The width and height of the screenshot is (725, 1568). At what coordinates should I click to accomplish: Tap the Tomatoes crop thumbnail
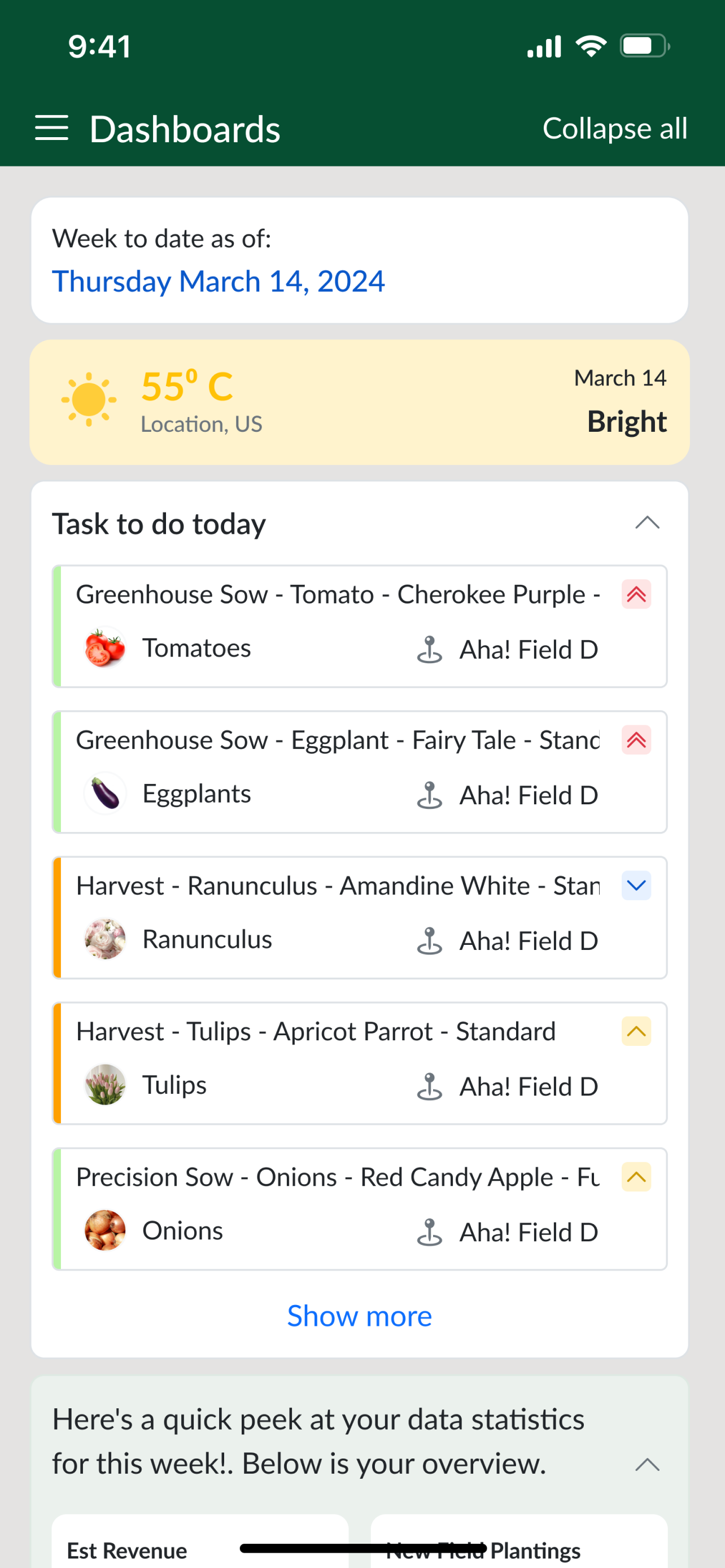[104, 647]
